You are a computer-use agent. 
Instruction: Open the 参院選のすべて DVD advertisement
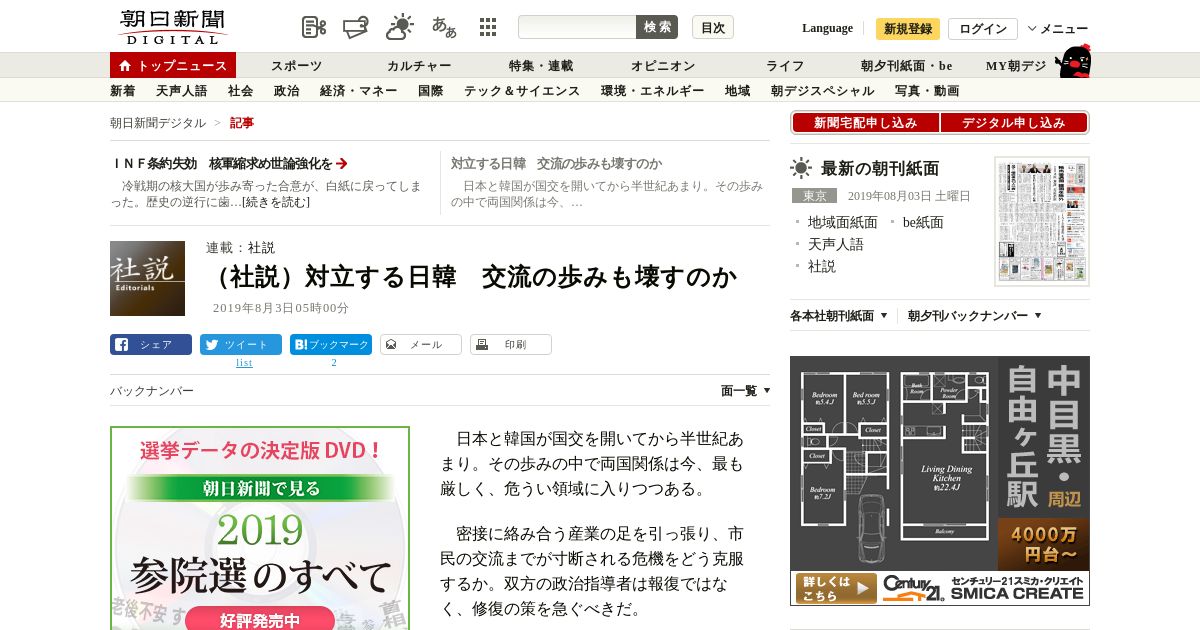coord(260,528)
